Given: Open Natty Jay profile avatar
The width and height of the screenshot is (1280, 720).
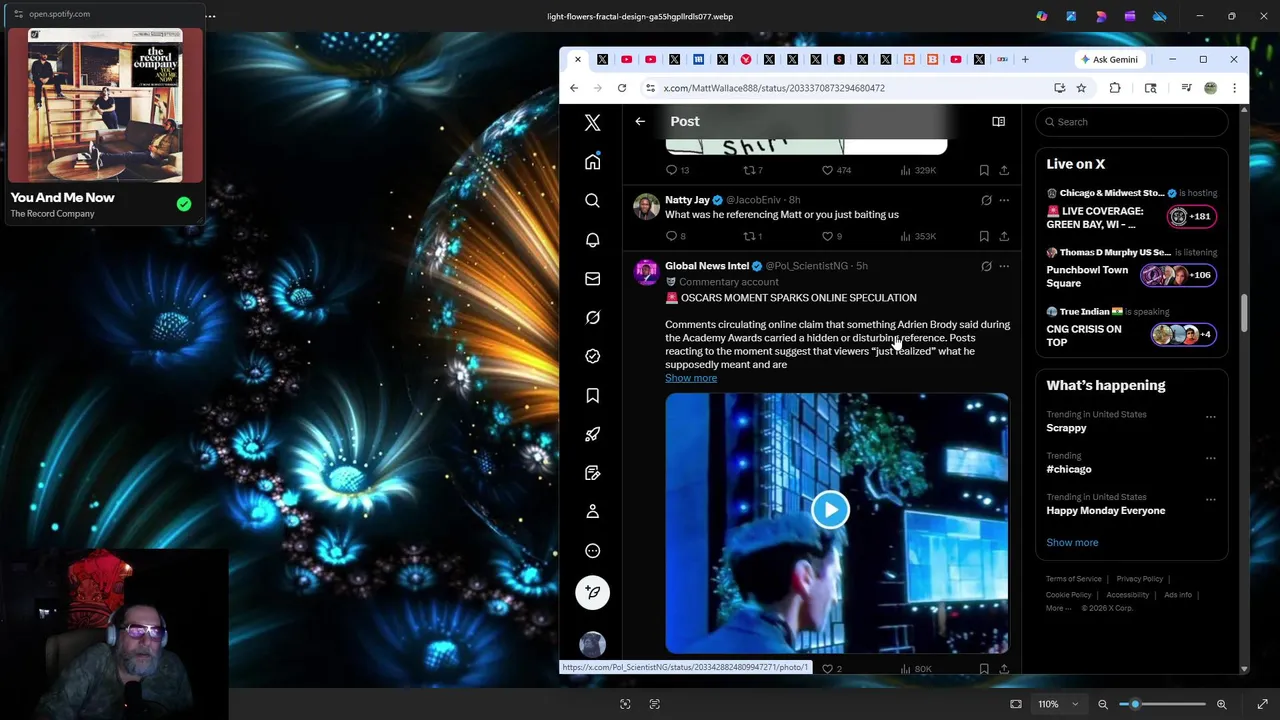Looking at the screenshot, I should click(x=646, y=206).
